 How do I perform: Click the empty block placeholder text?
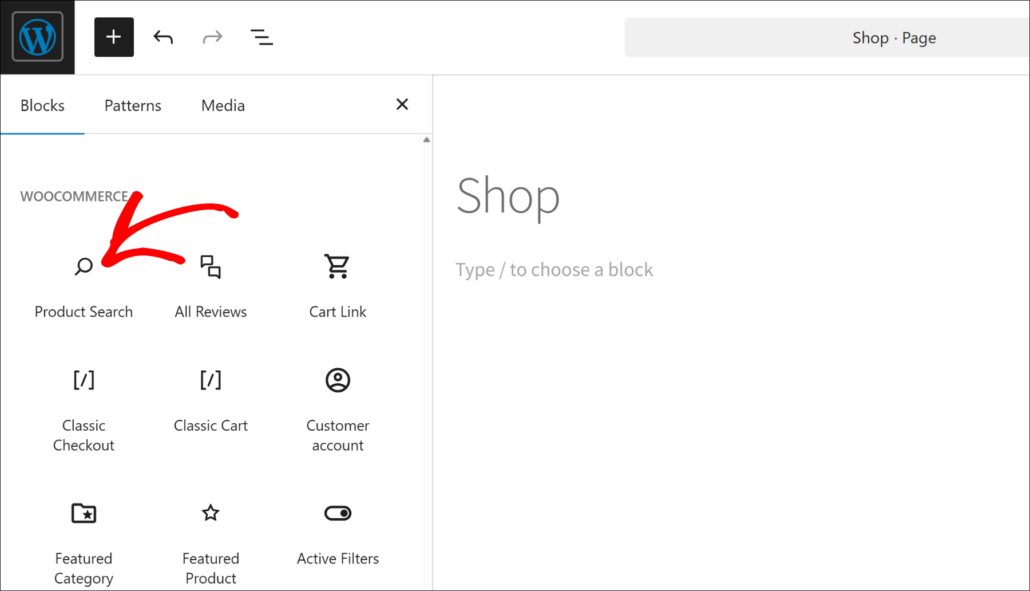[555, 269]
